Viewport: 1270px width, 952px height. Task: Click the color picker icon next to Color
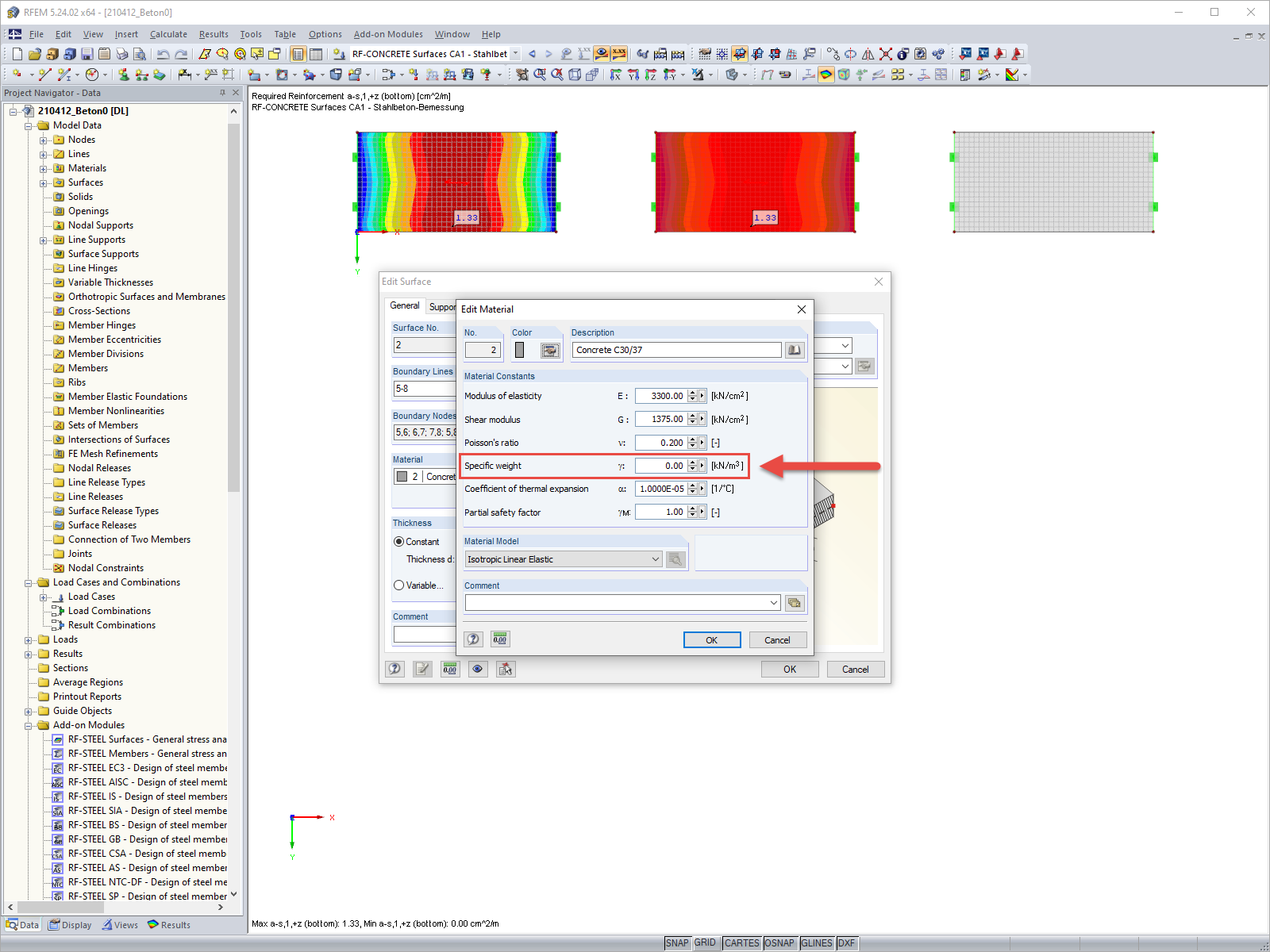[551, 349]
